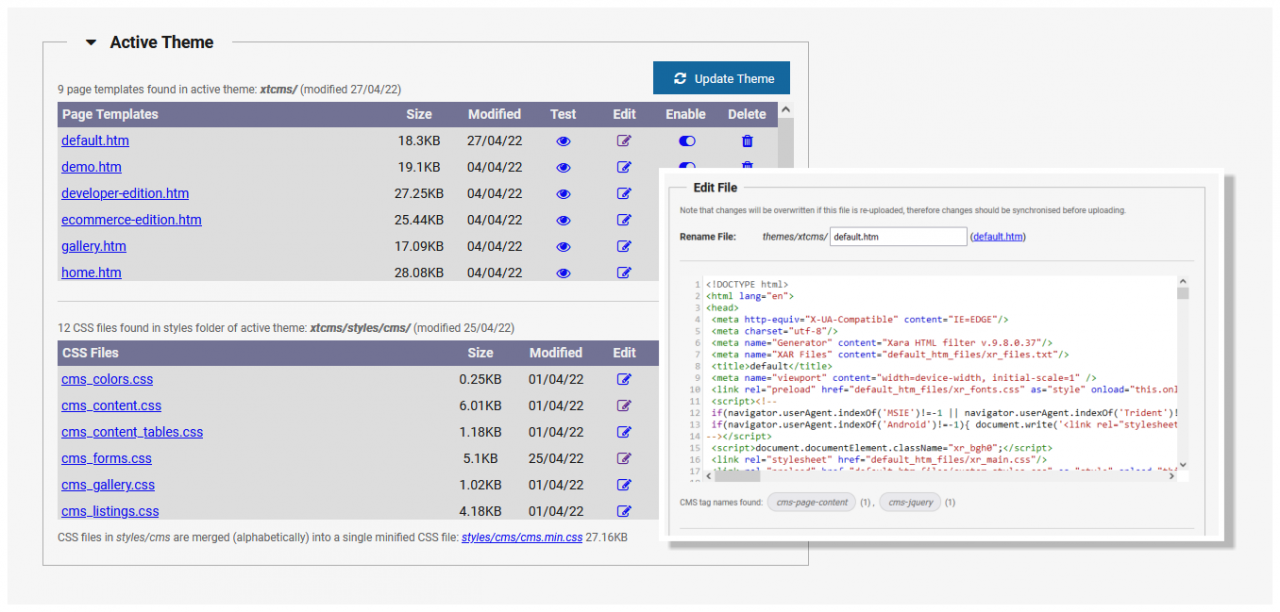Click the CSS Files column header
The height and width of the screenshot is (612, 1280).
90,353
